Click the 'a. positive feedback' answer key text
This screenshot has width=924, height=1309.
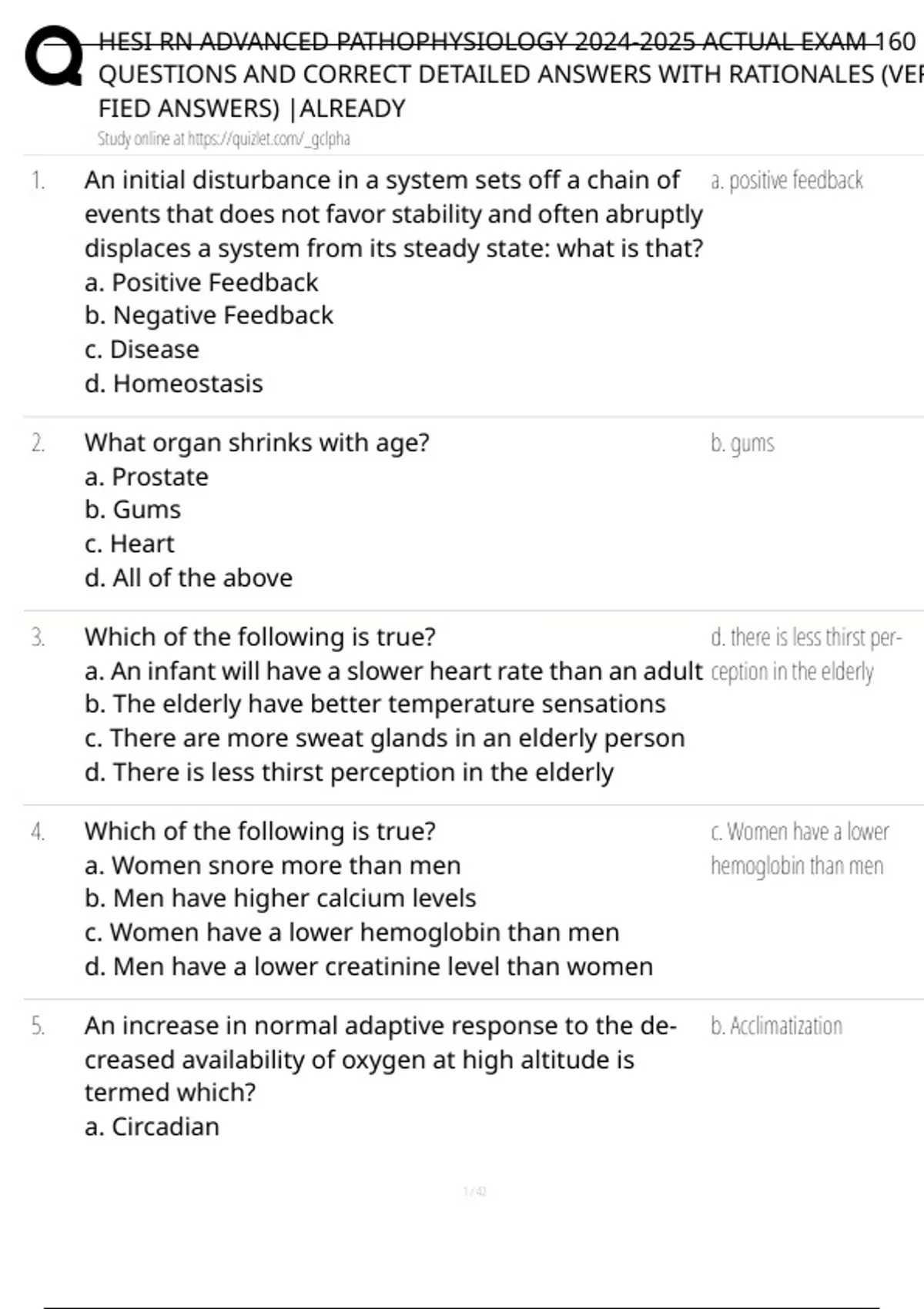(x=786, y=181)
